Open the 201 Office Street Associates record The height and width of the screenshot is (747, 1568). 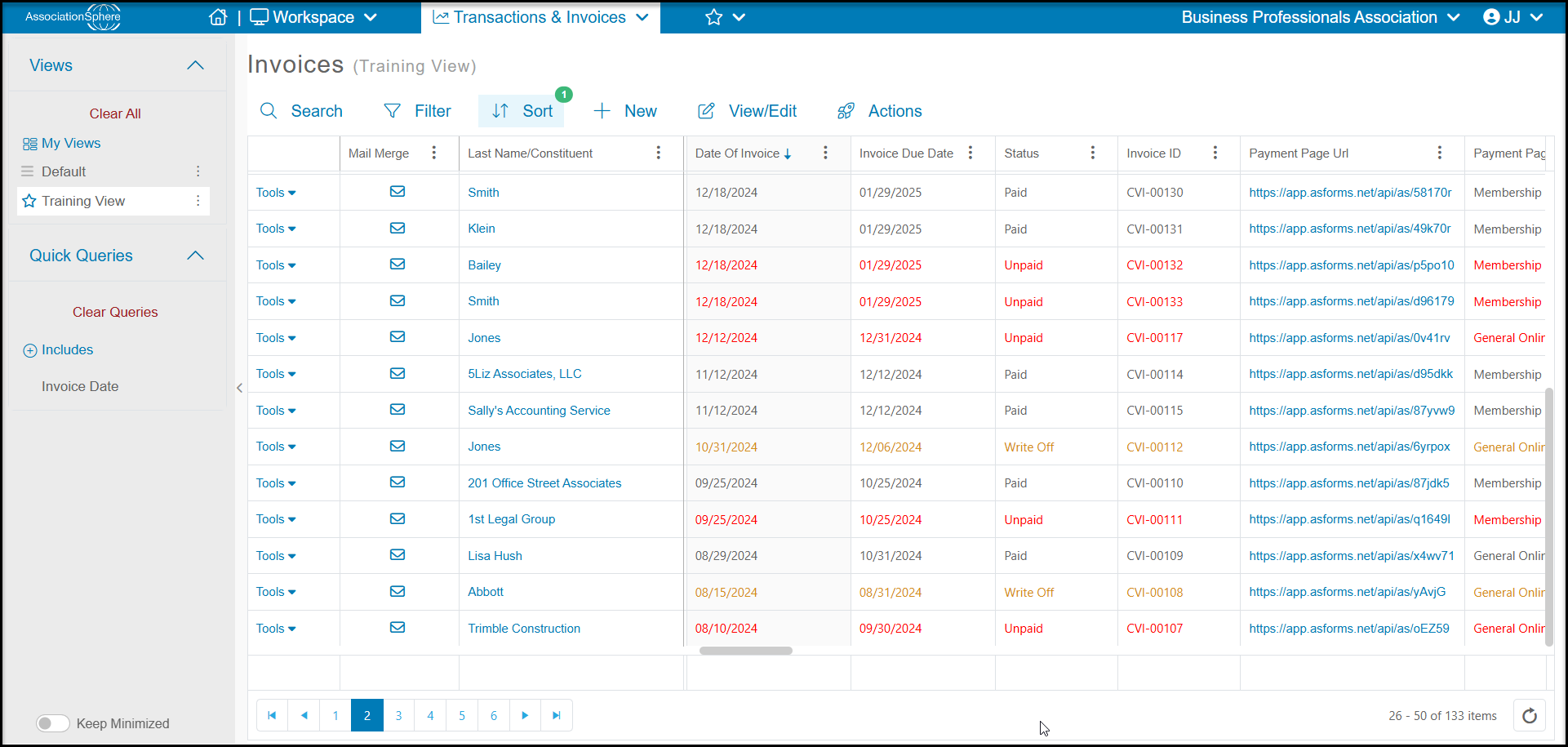tap(544, 483)
